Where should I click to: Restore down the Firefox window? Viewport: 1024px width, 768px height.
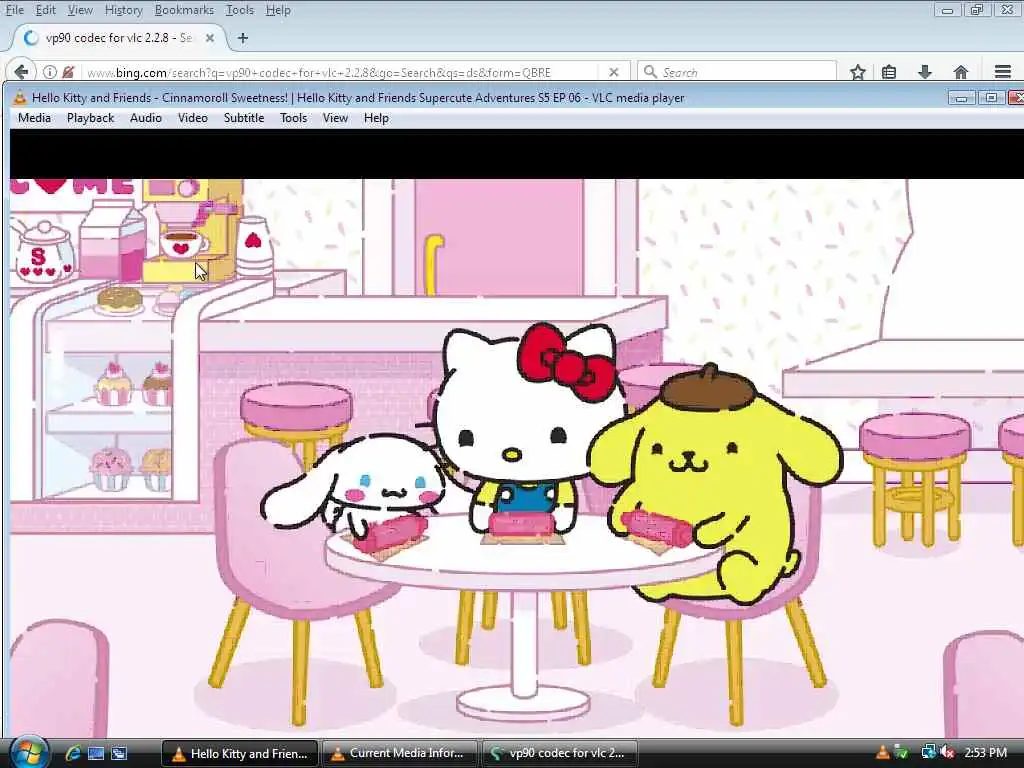(x=977, y=10)
